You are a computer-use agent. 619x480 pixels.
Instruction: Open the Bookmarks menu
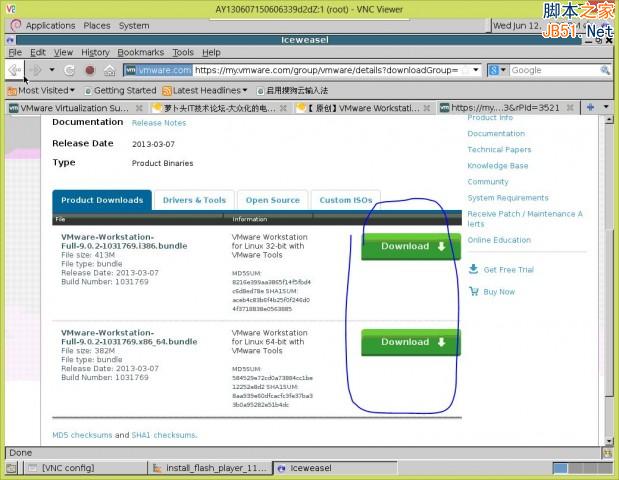pos(141,52)
